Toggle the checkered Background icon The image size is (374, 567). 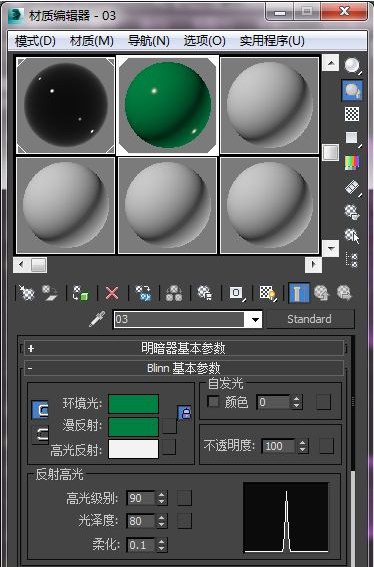click(352, 114)
